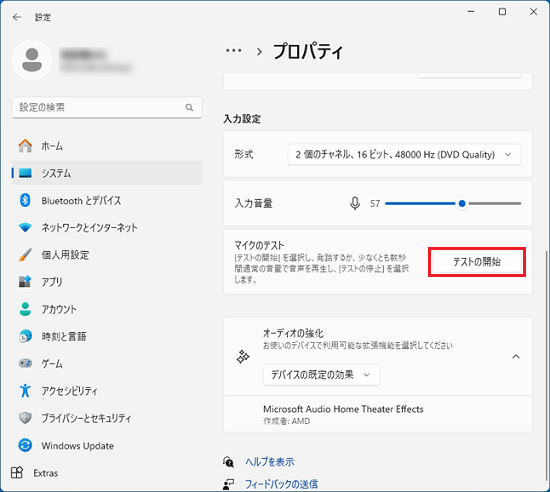Click the Accounts person icon
550x492 pixels.
[25, 309]
